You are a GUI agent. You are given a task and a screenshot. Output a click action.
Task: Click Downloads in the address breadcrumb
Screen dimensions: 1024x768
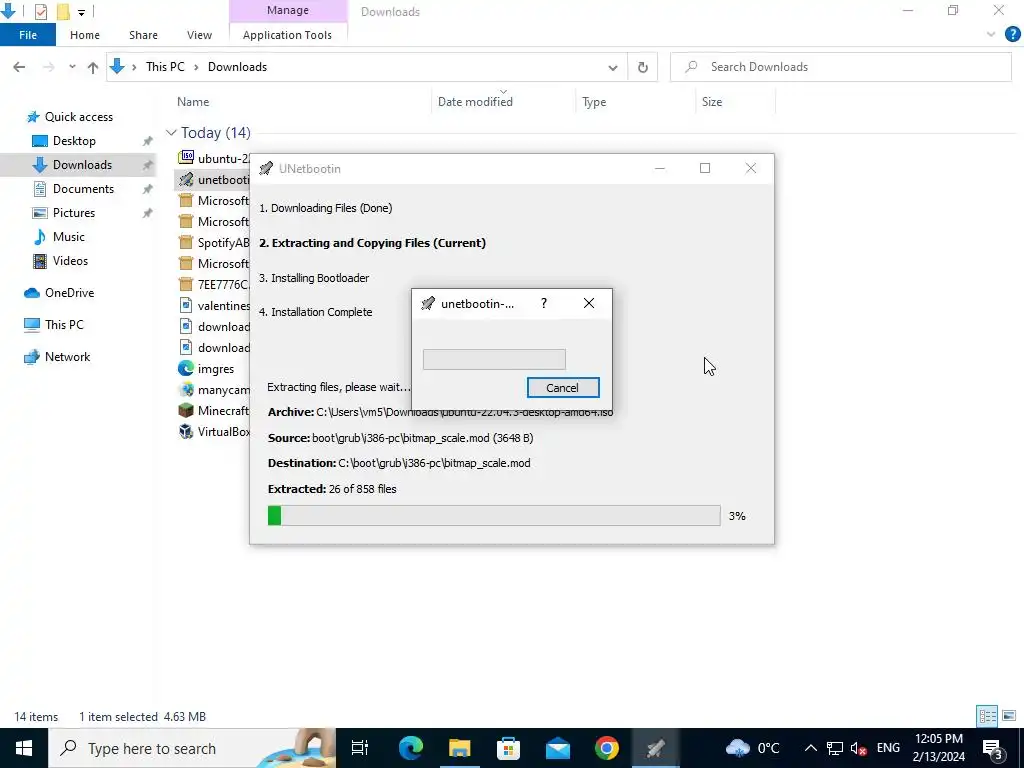click(237, 67)
